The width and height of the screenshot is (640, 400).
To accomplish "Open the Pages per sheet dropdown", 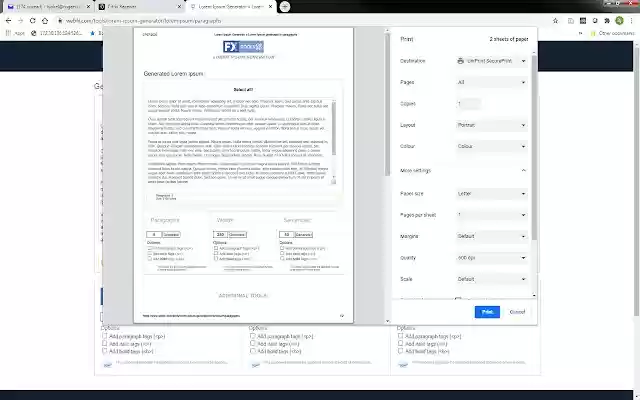I will click(491, 215).
